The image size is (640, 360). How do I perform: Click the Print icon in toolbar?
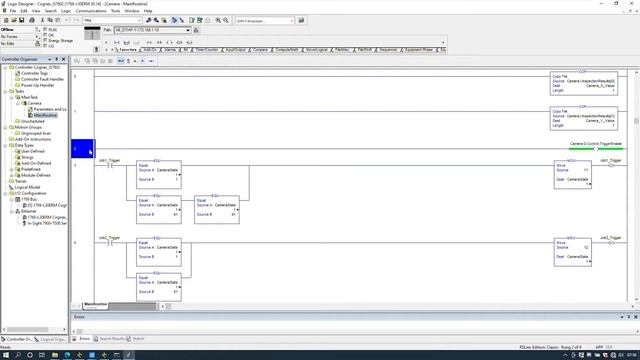coord(31,20)
